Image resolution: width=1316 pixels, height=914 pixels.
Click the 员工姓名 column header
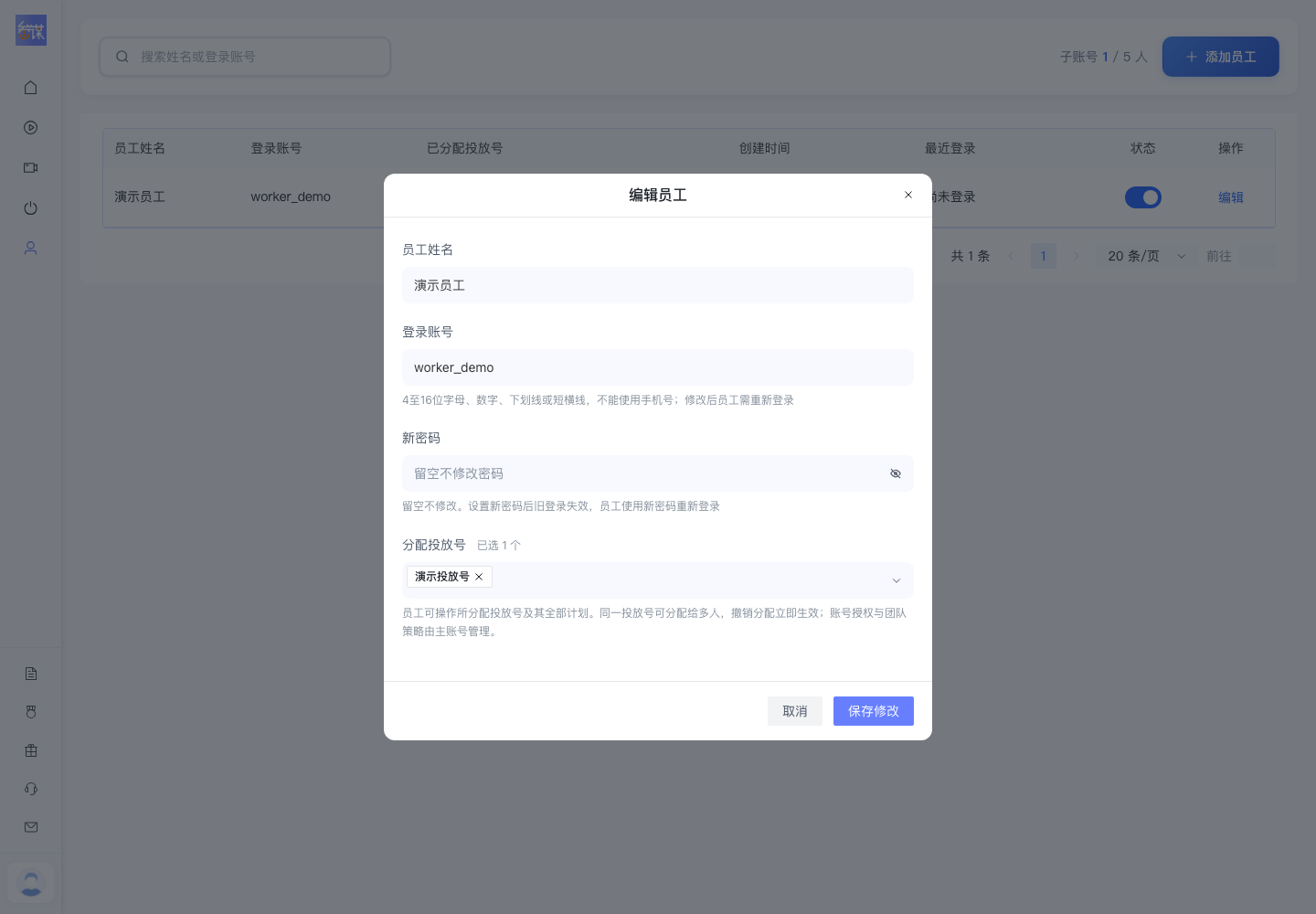(140, 148)
